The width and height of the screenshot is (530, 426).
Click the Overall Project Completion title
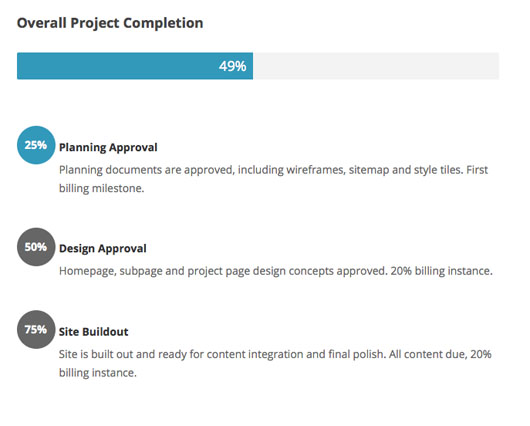pos(110,23)
